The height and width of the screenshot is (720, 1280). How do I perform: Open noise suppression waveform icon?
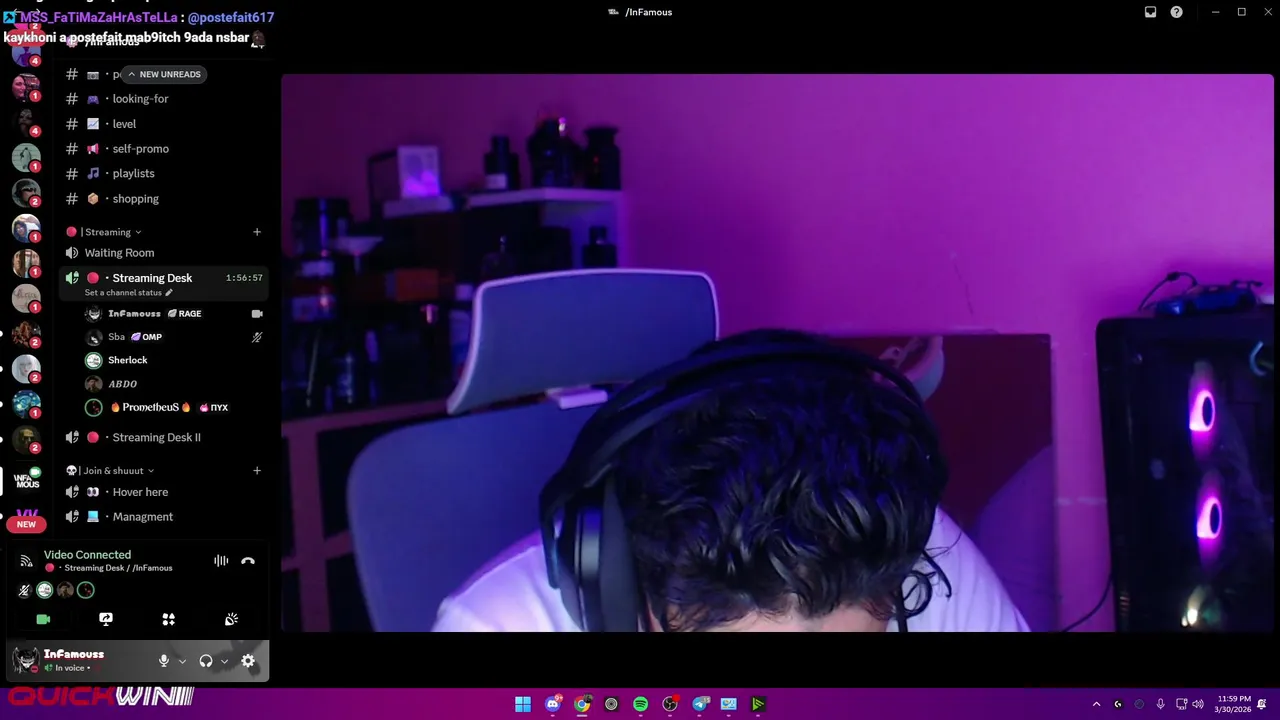coord(221,561)
